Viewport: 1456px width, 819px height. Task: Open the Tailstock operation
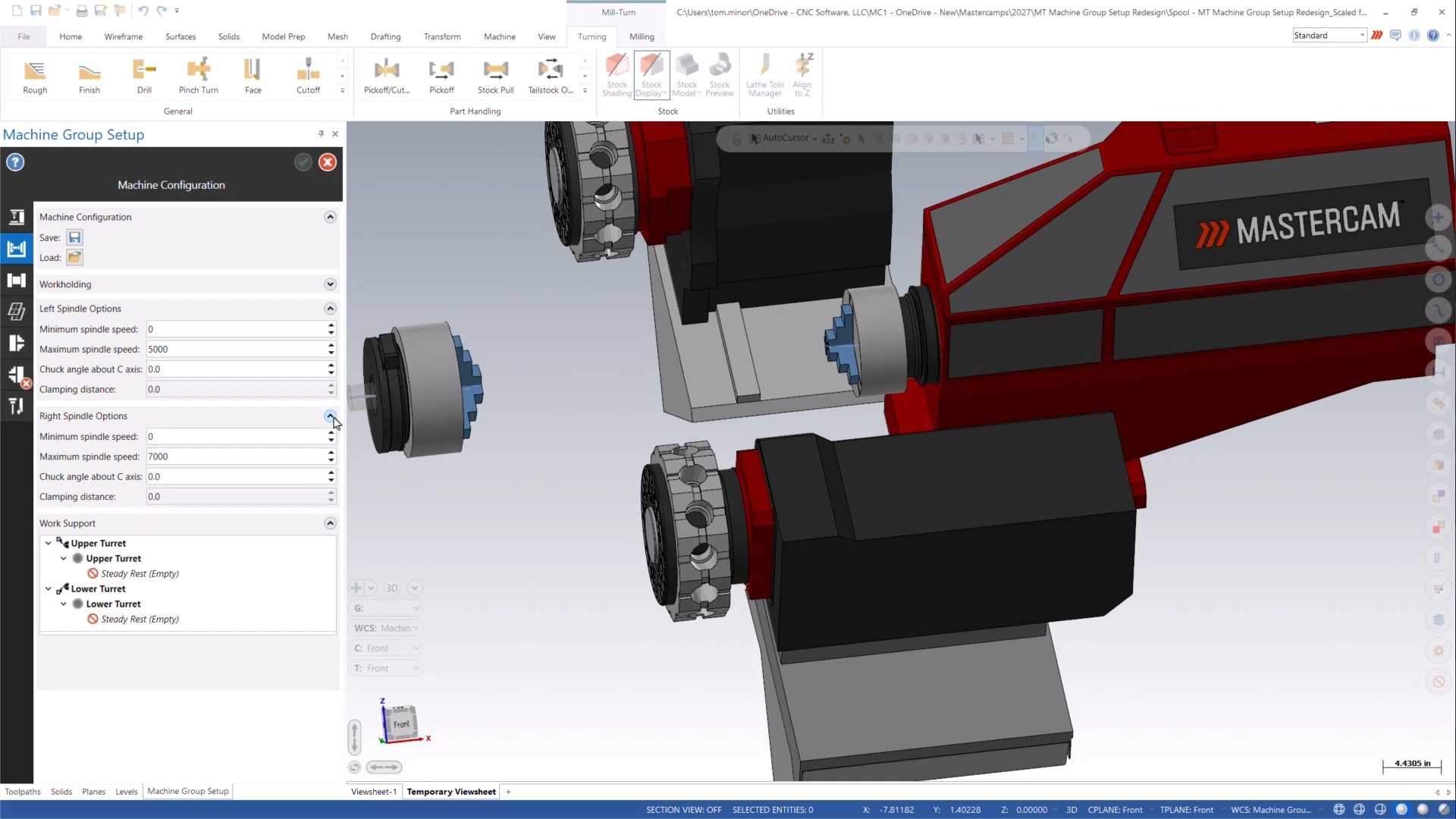click(551, 77)
